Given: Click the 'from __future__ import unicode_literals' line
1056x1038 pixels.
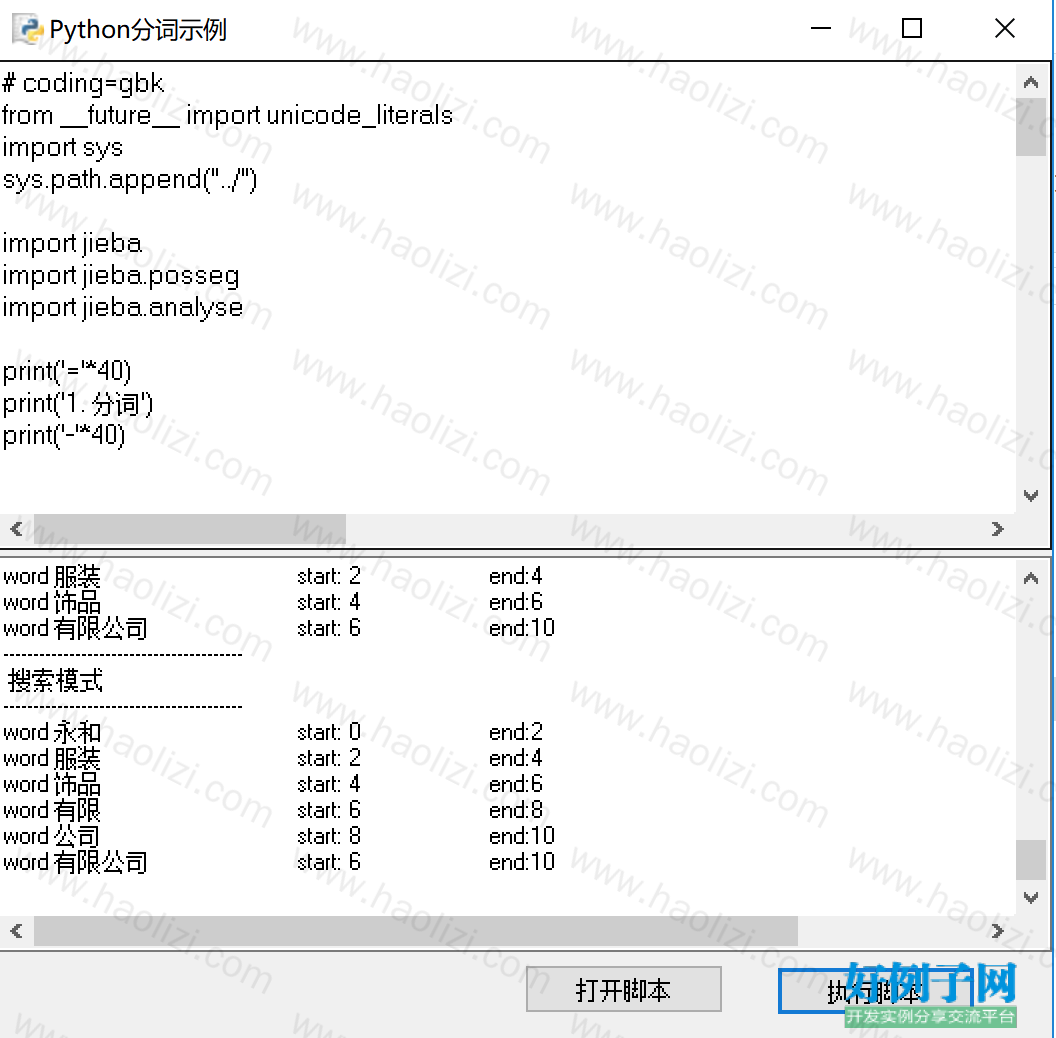Looking at the screenshot, I should coord(228,115).
